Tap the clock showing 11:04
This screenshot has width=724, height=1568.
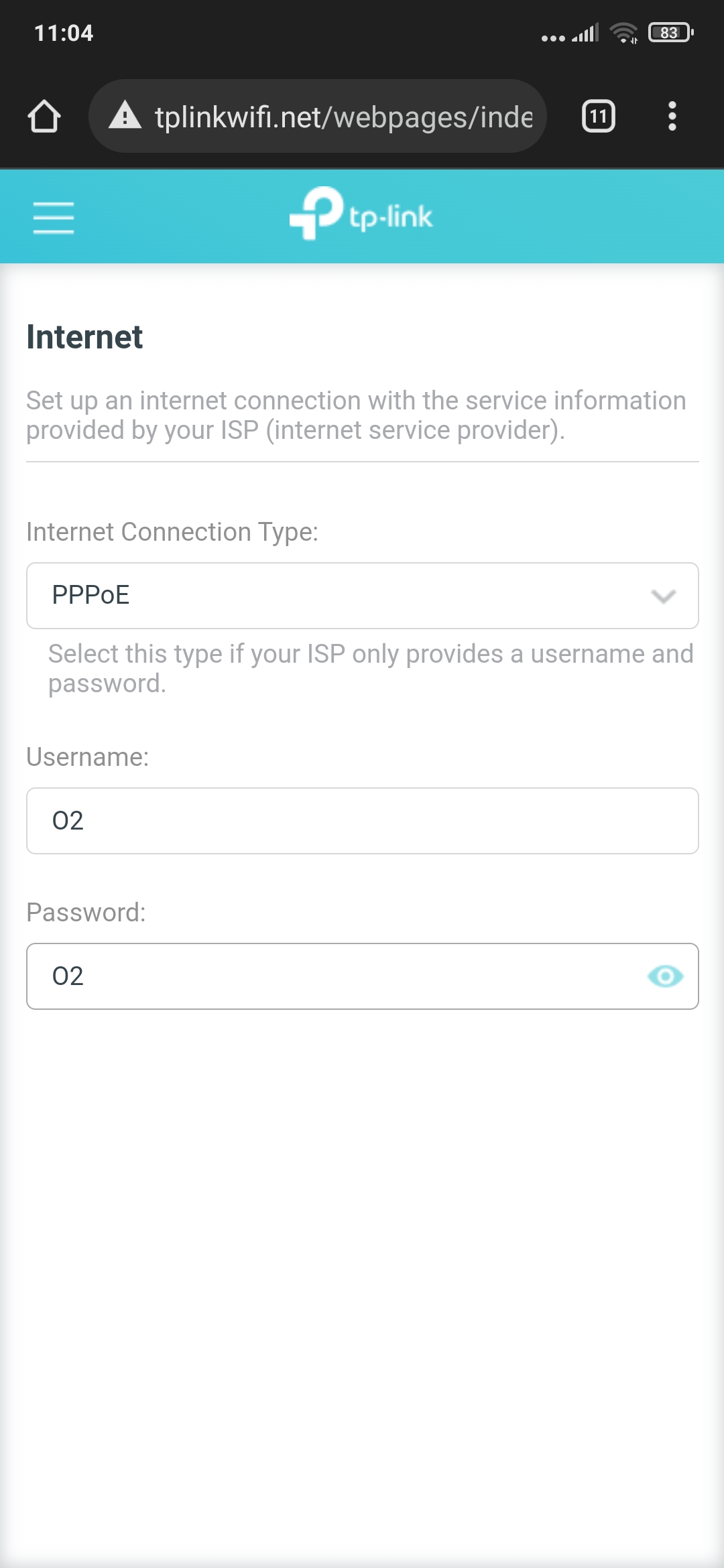[64, 33]
